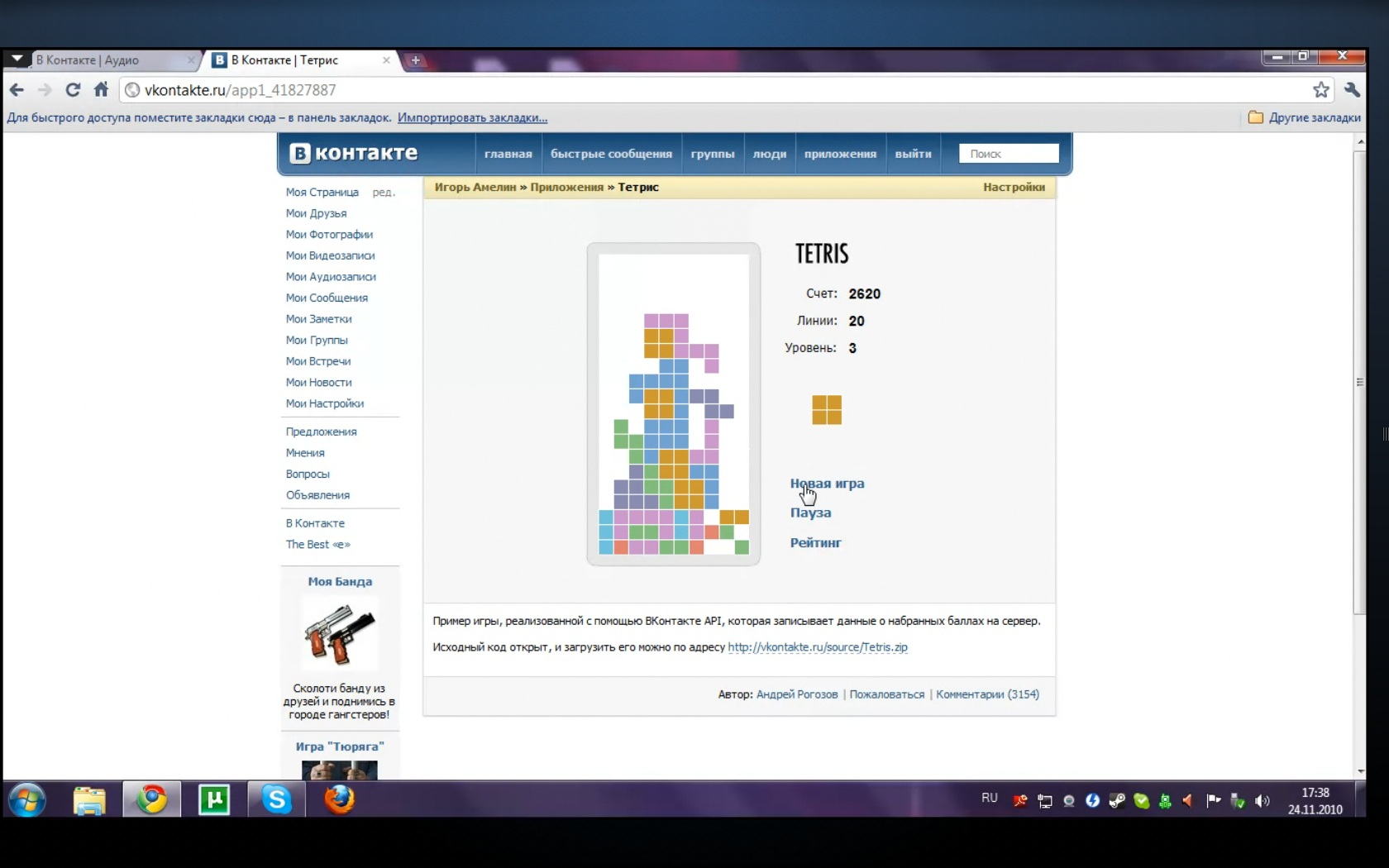Open 'Предложения' in the sidebar

(322, 432)
